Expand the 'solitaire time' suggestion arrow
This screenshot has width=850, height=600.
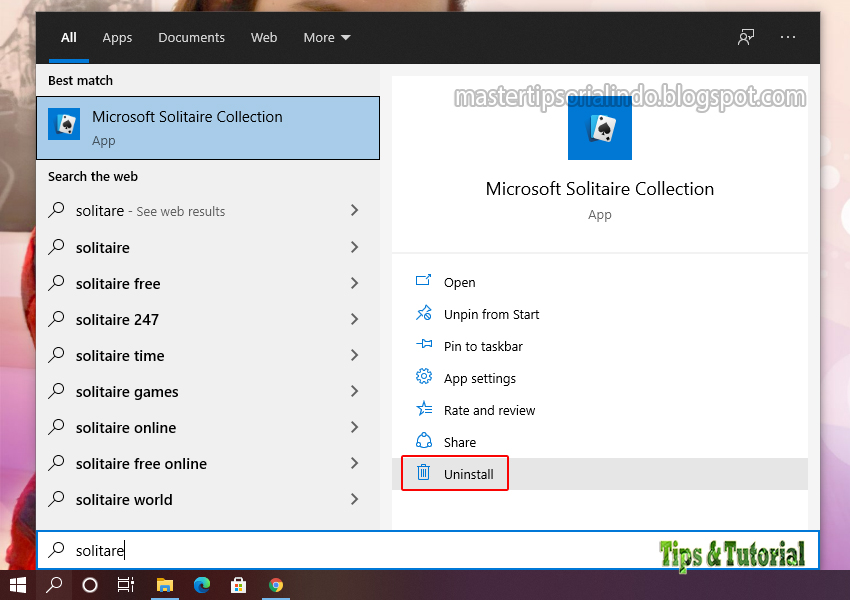click(x=355, y=355)
